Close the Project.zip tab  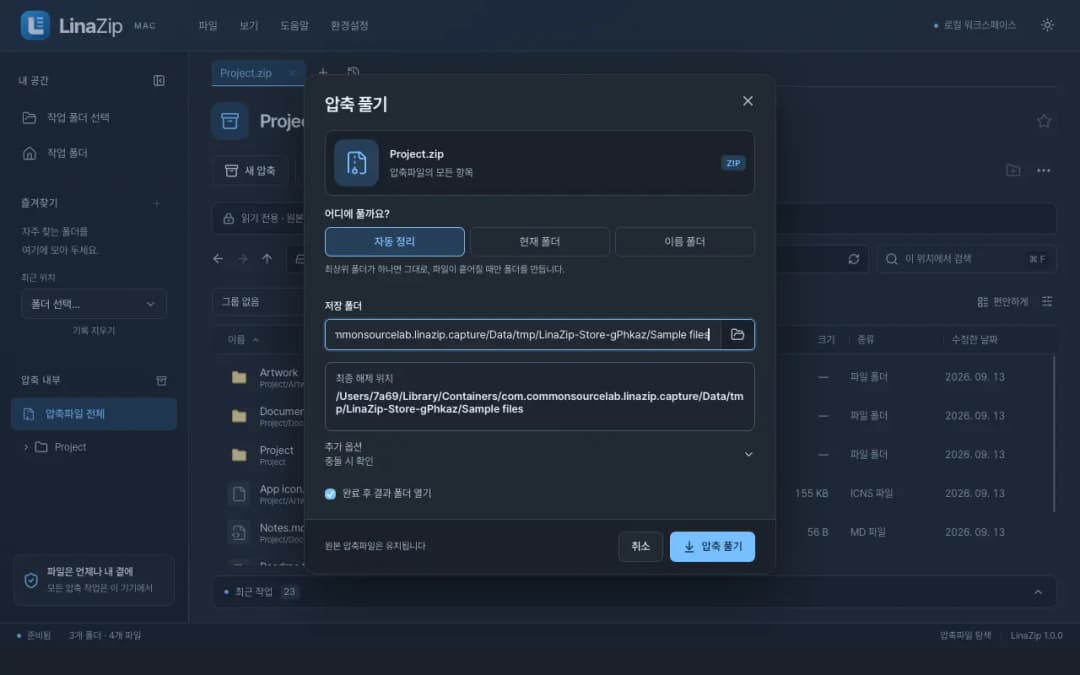point(292,73)
